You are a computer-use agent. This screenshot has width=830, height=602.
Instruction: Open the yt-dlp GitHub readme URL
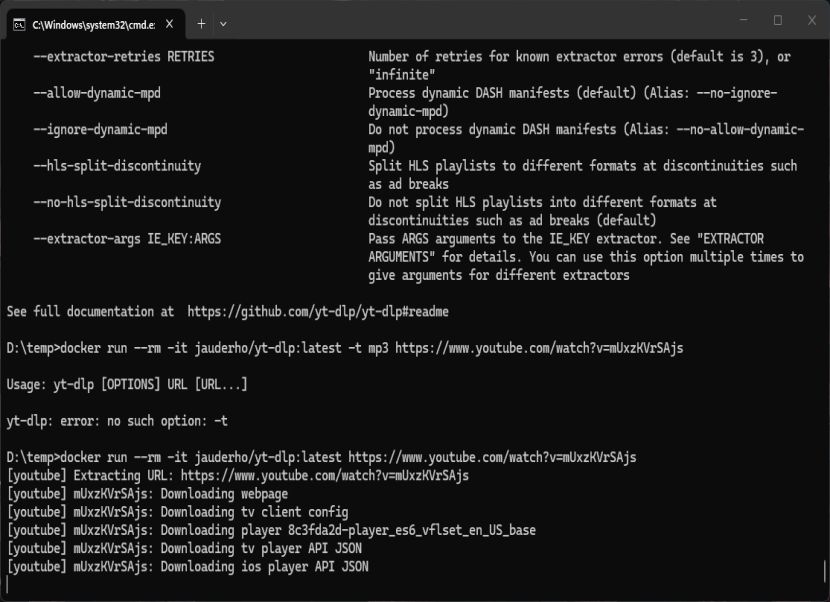coord(318,311)
